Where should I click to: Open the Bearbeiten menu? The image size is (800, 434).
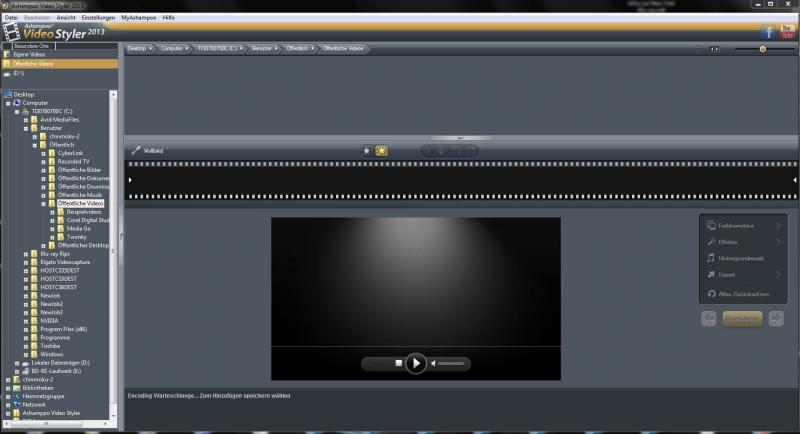[x=37, y=17]
